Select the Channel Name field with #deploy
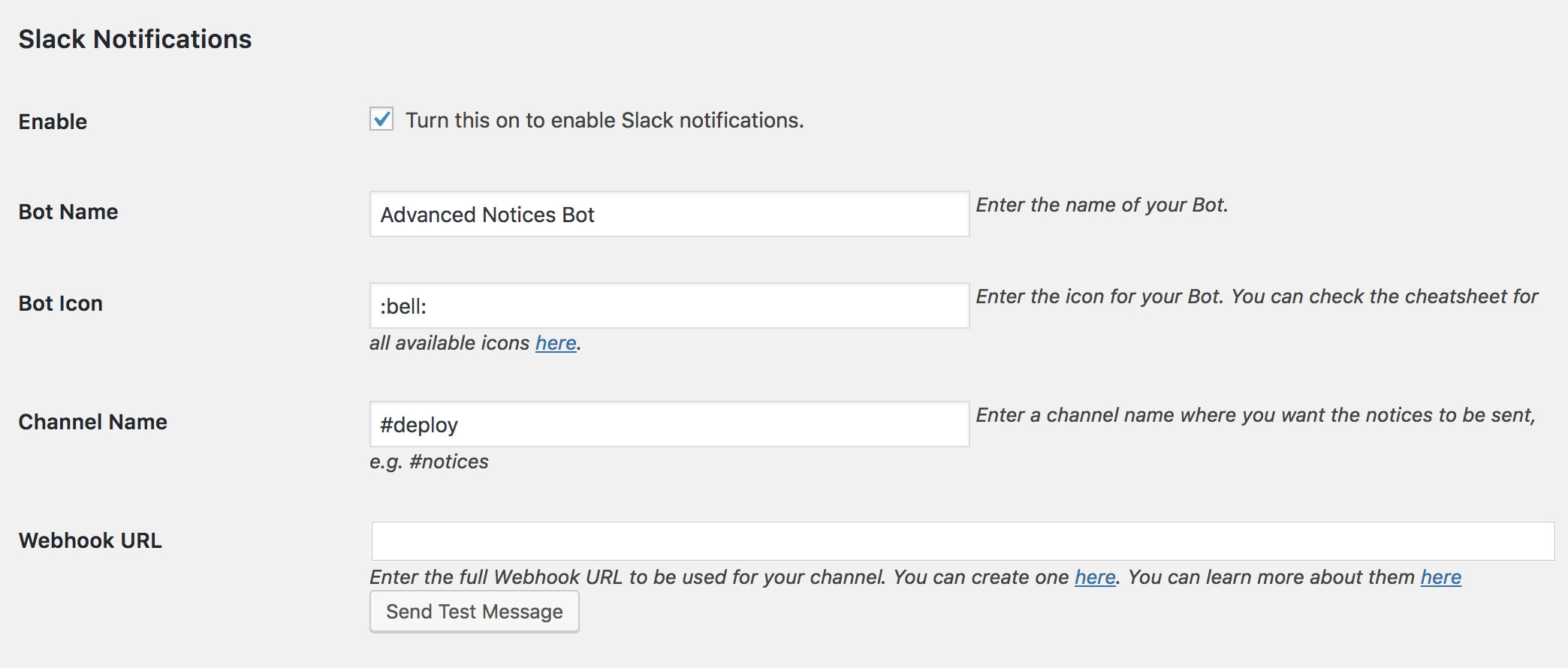 [x=668, y=425]
